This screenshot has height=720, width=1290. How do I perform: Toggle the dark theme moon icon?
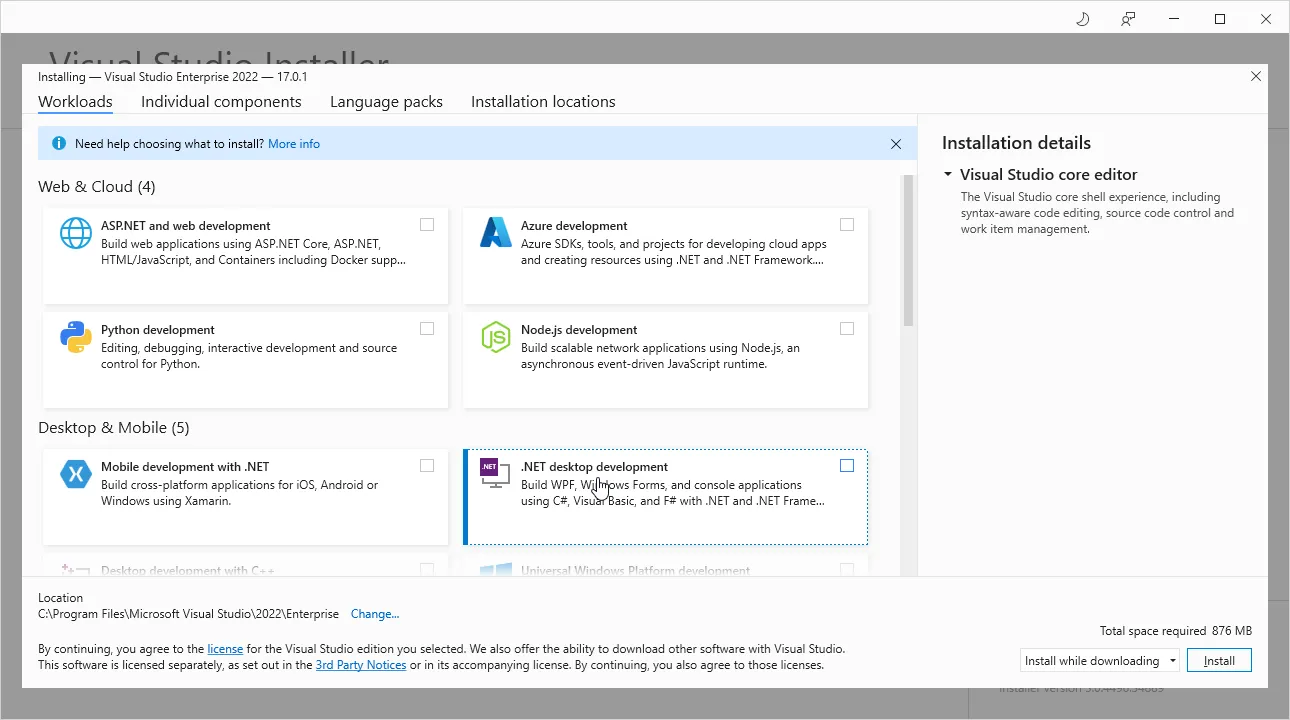(x=1082, y=19)
